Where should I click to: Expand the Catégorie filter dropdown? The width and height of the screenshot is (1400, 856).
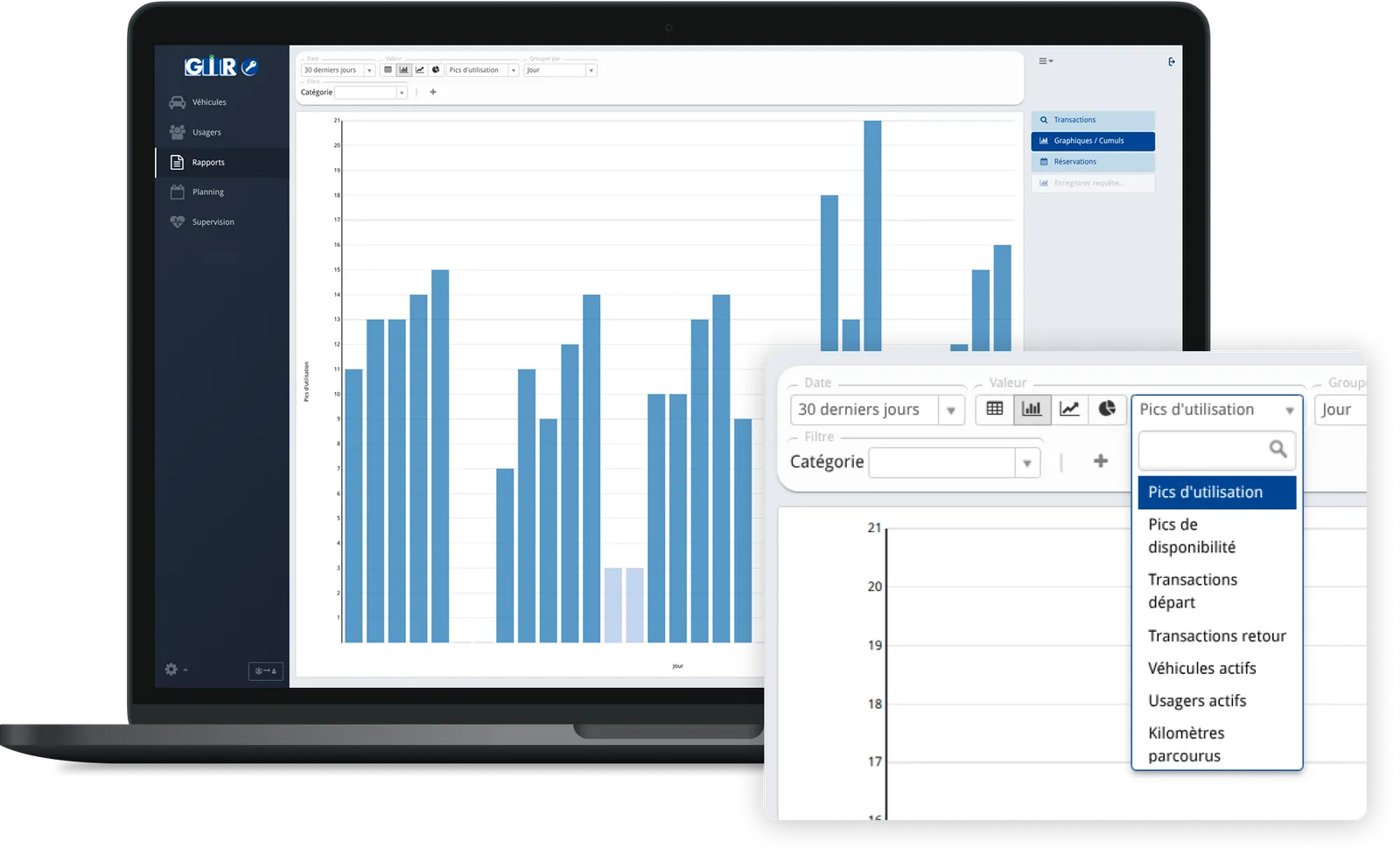tap(1026, 462)
